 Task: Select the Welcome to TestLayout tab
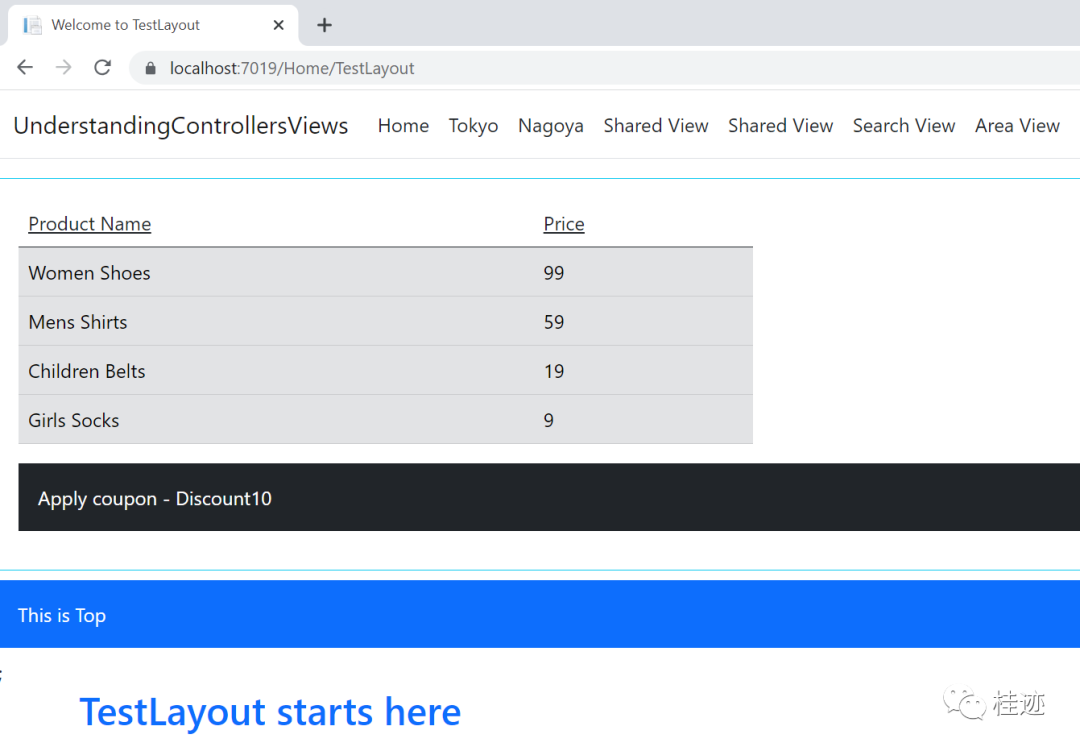pos(154,25)
